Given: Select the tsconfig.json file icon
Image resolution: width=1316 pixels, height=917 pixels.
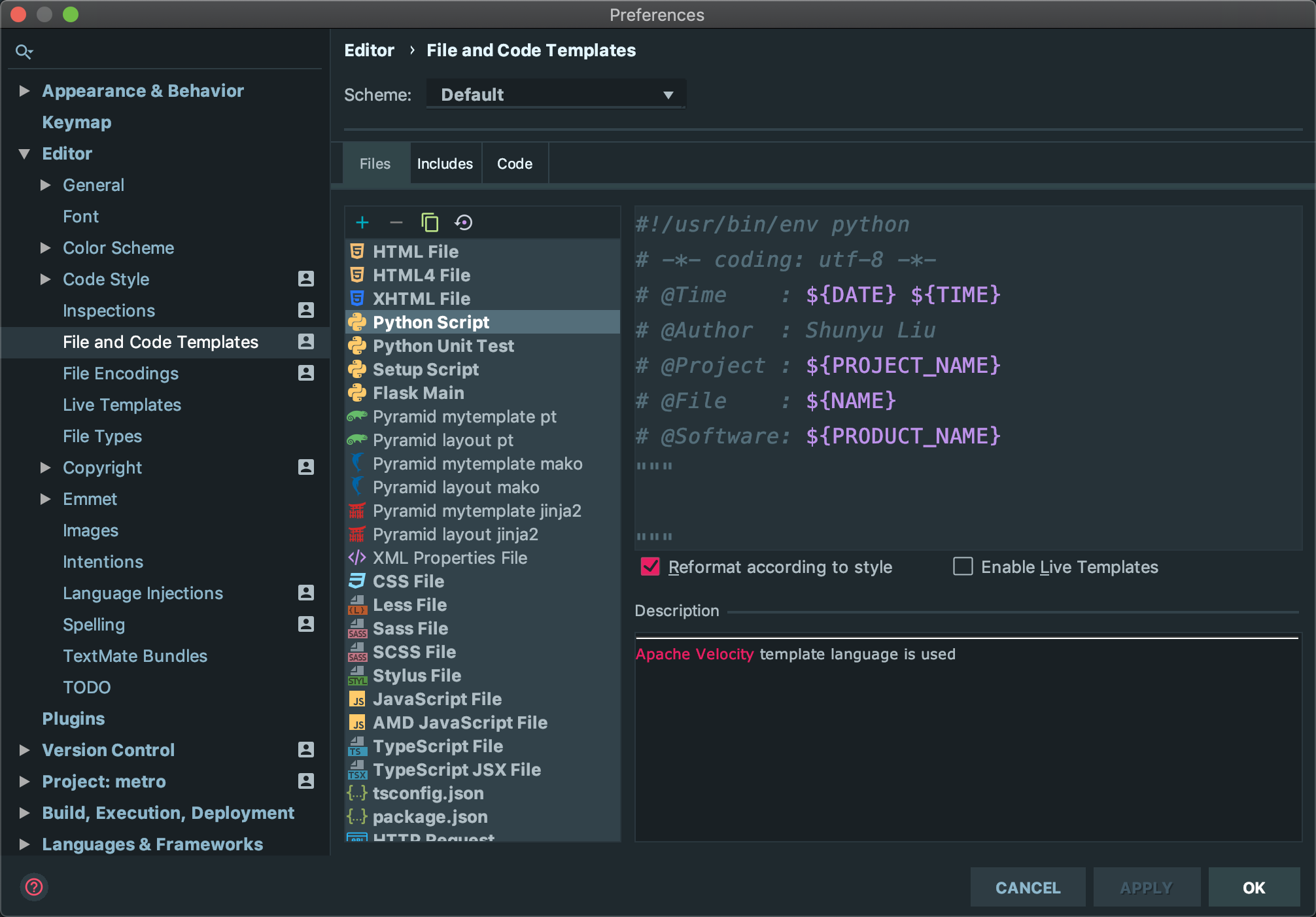Looking at the screenshot, I should 357,793.
